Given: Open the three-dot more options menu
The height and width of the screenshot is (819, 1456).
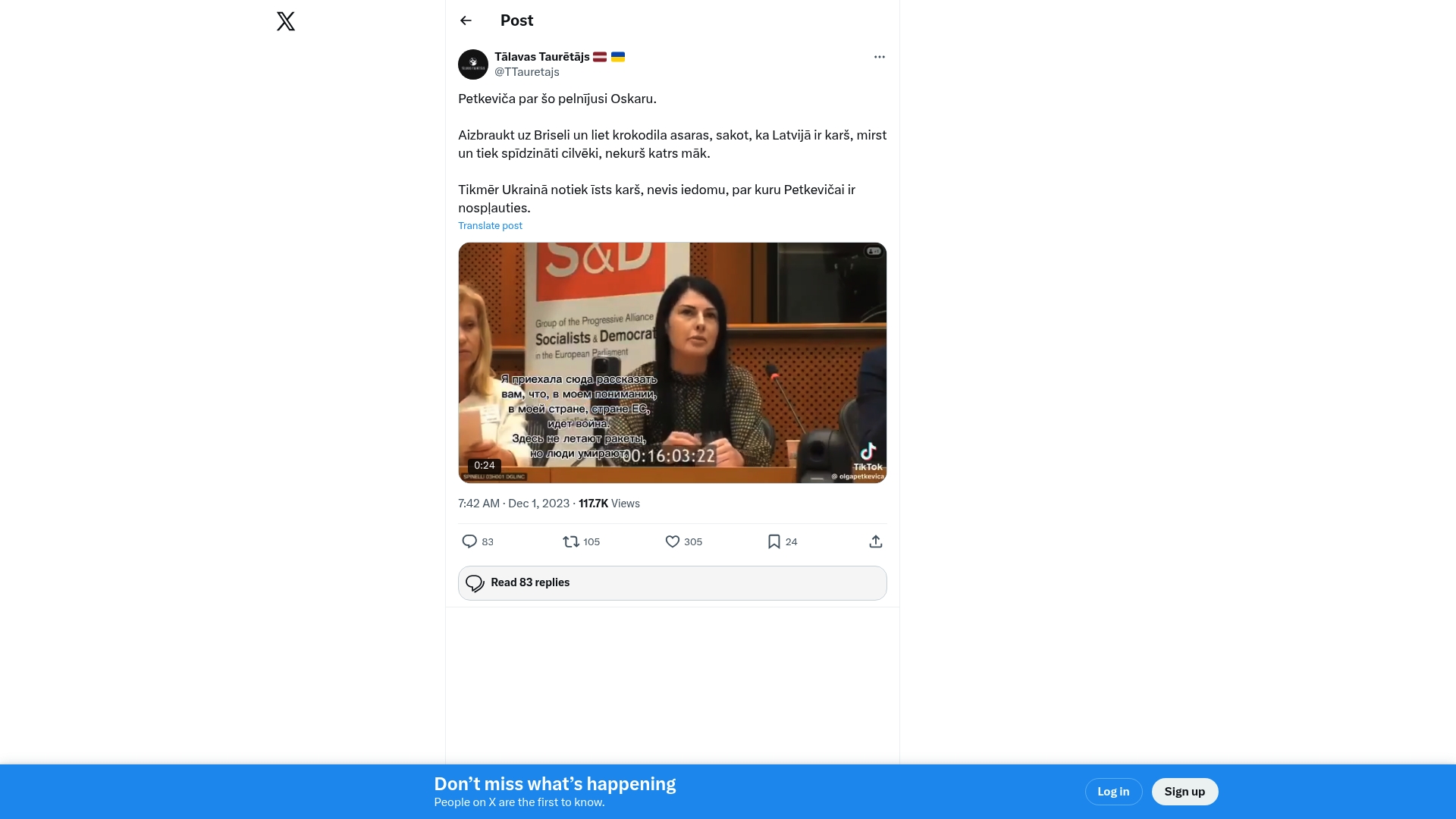Looking at the screenshot, I should (879, 57).
